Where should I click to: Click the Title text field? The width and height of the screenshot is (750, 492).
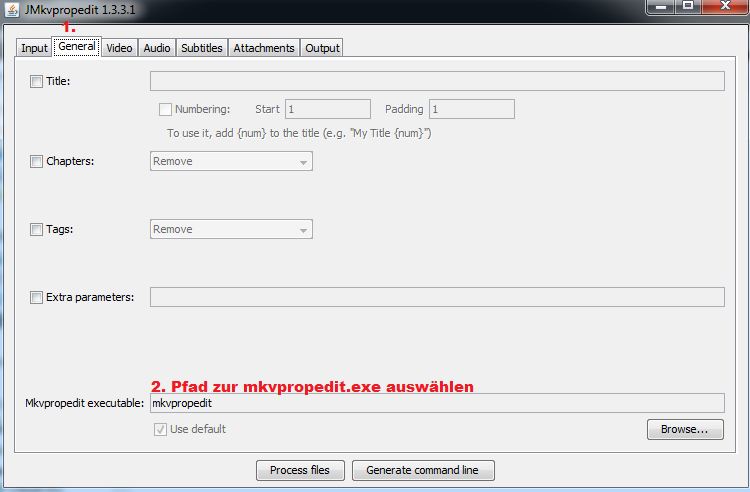click(x=437, y=81)
